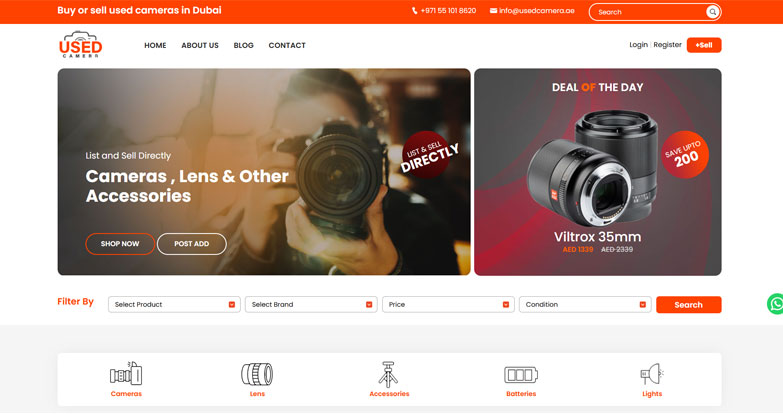This screenshot has width=783, height=414.
Task: Click the envelope icon beside the email address
Action: [x=493, y=10]
